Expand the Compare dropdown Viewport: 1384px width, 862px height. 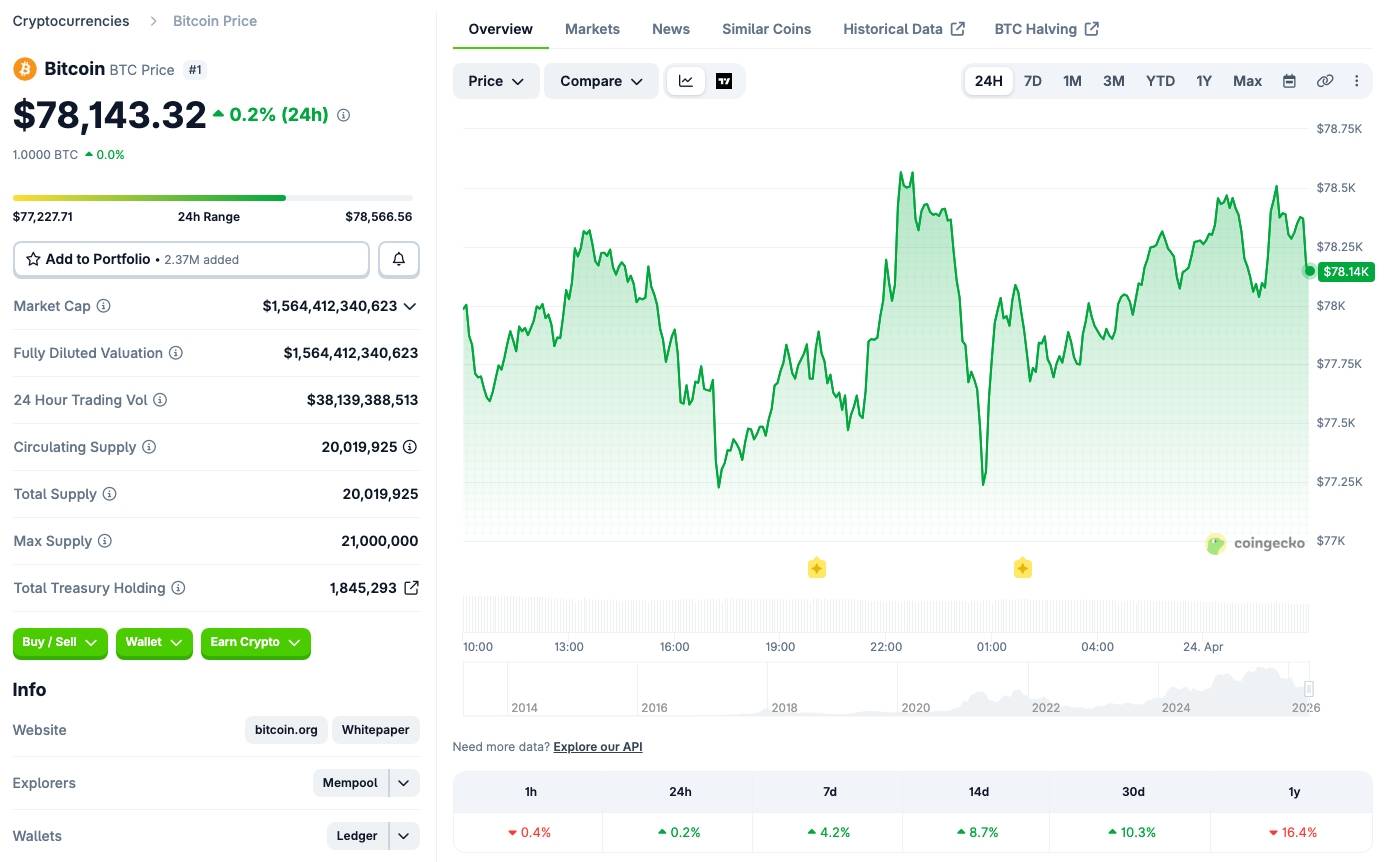[600, 81]
